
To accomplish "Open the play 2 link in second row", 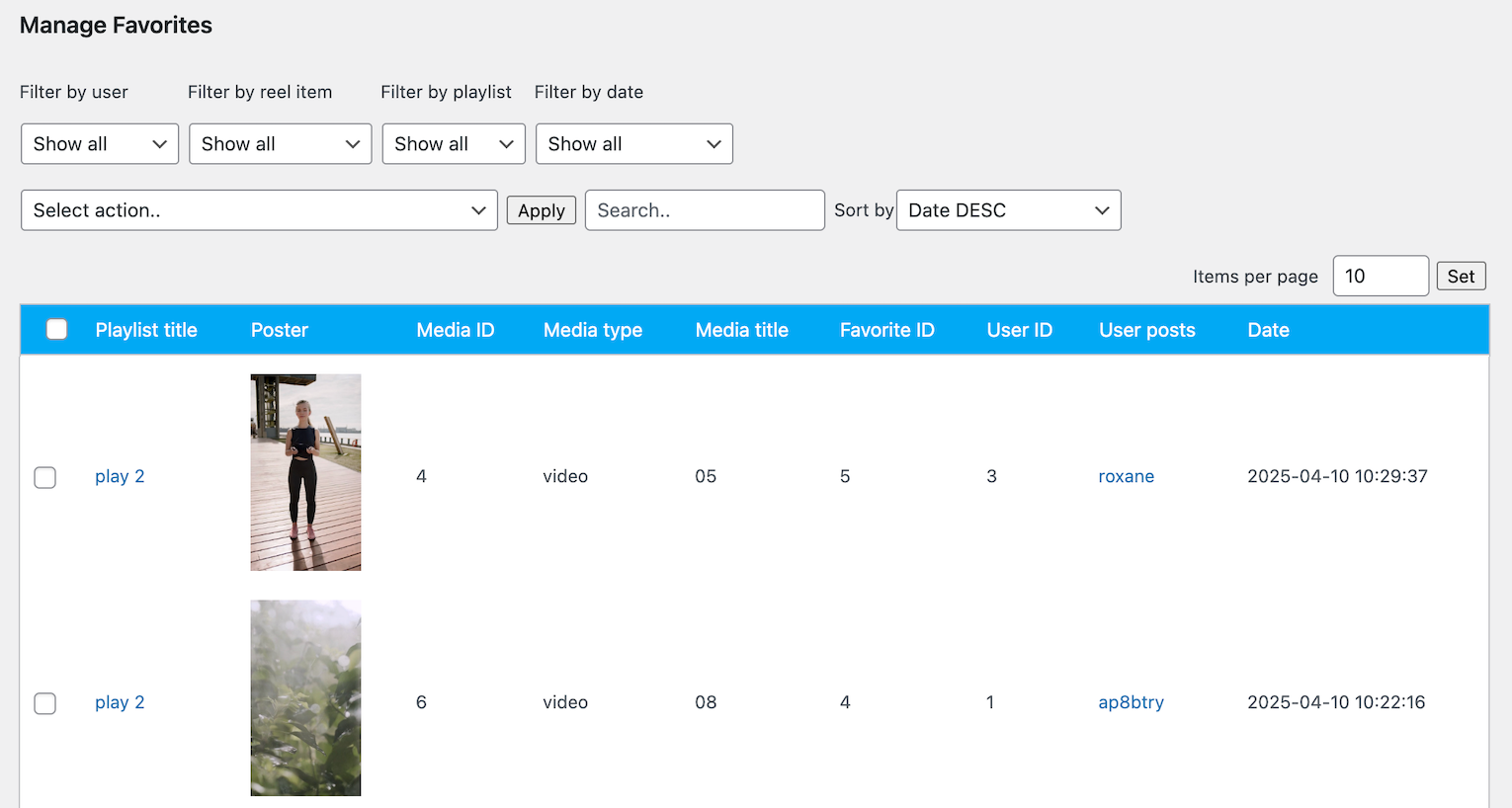I will click(120, 702).
